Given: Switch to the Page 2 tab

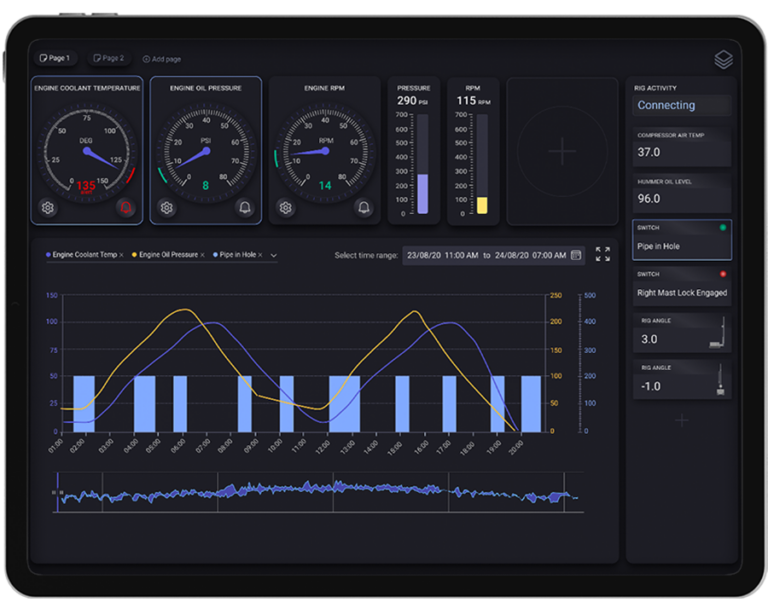Looking at the screenshot, I should point(109,59).
